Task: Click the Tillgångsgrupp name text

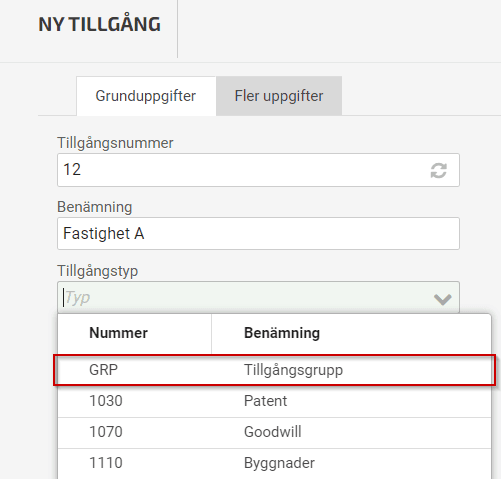Action: click(x=293, y=370)
